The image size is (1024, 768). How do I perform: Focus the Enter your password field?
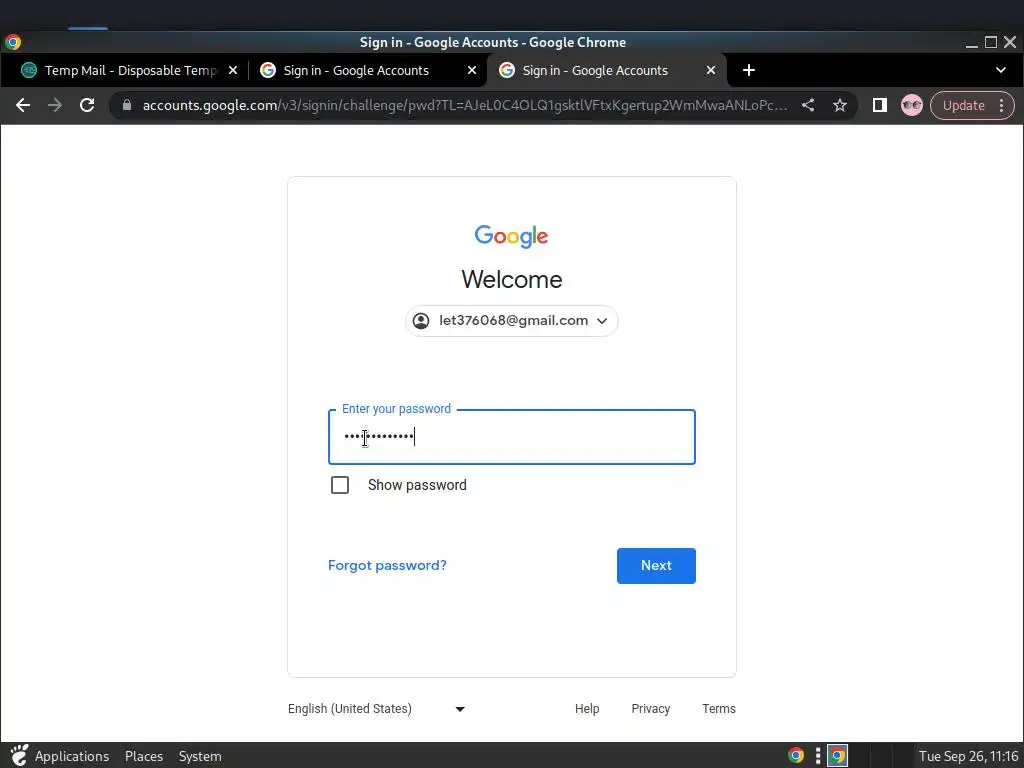511,437
